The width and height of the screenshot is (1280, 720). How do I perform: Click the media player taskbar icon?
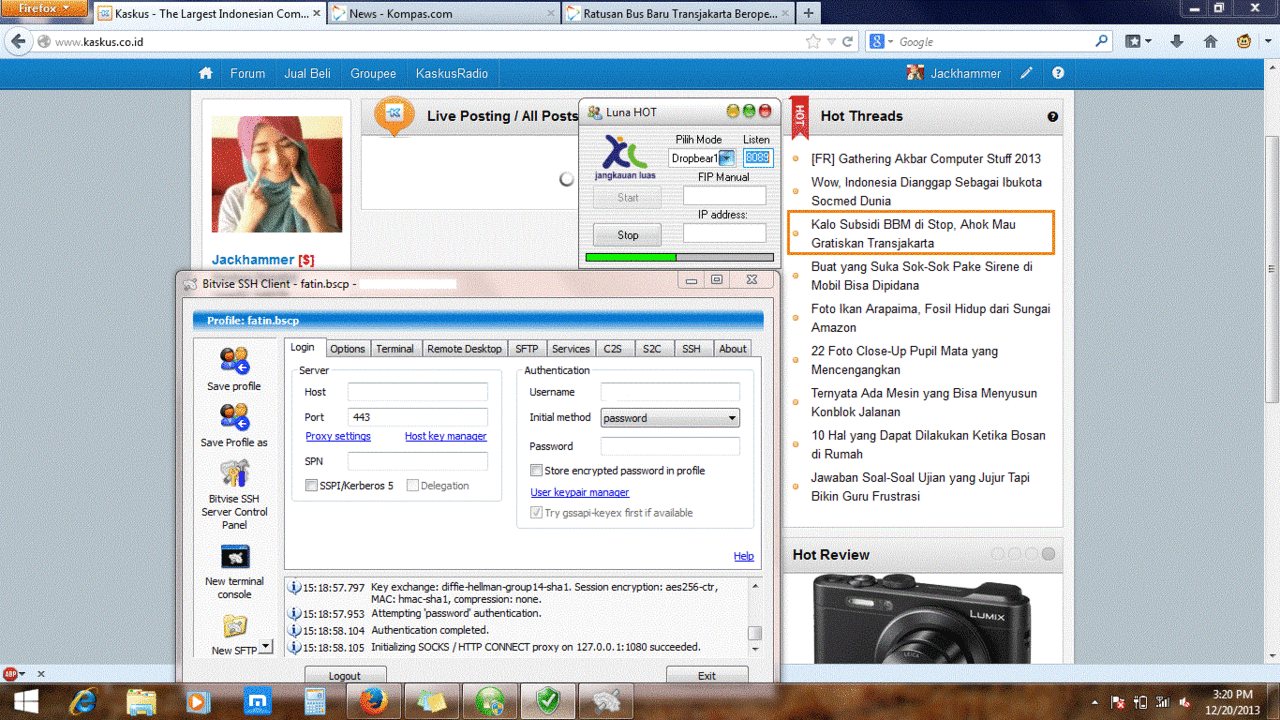tap(199, 701)
